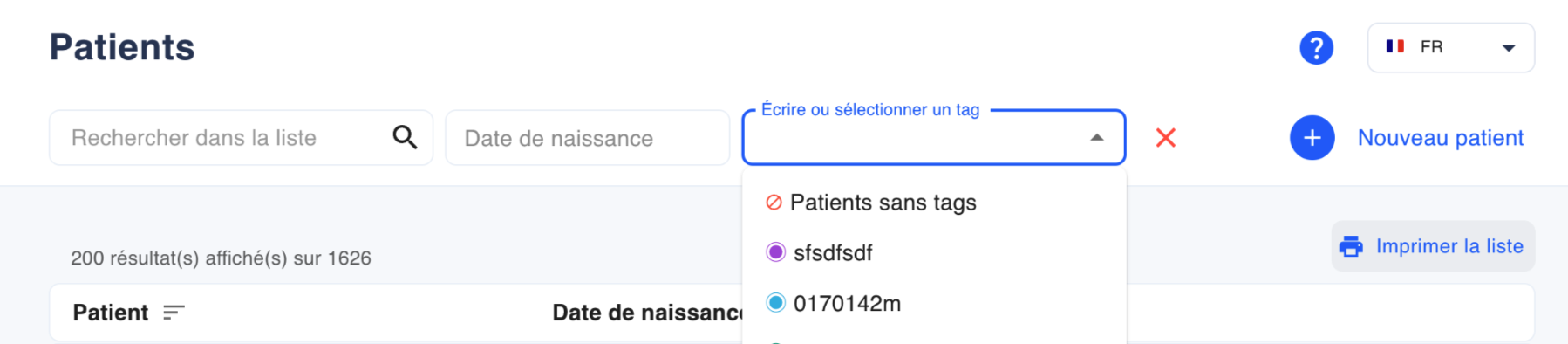Click the Date de naissance input field
1568x344 pixels.
pyautogui.click(x=587, y=138)
